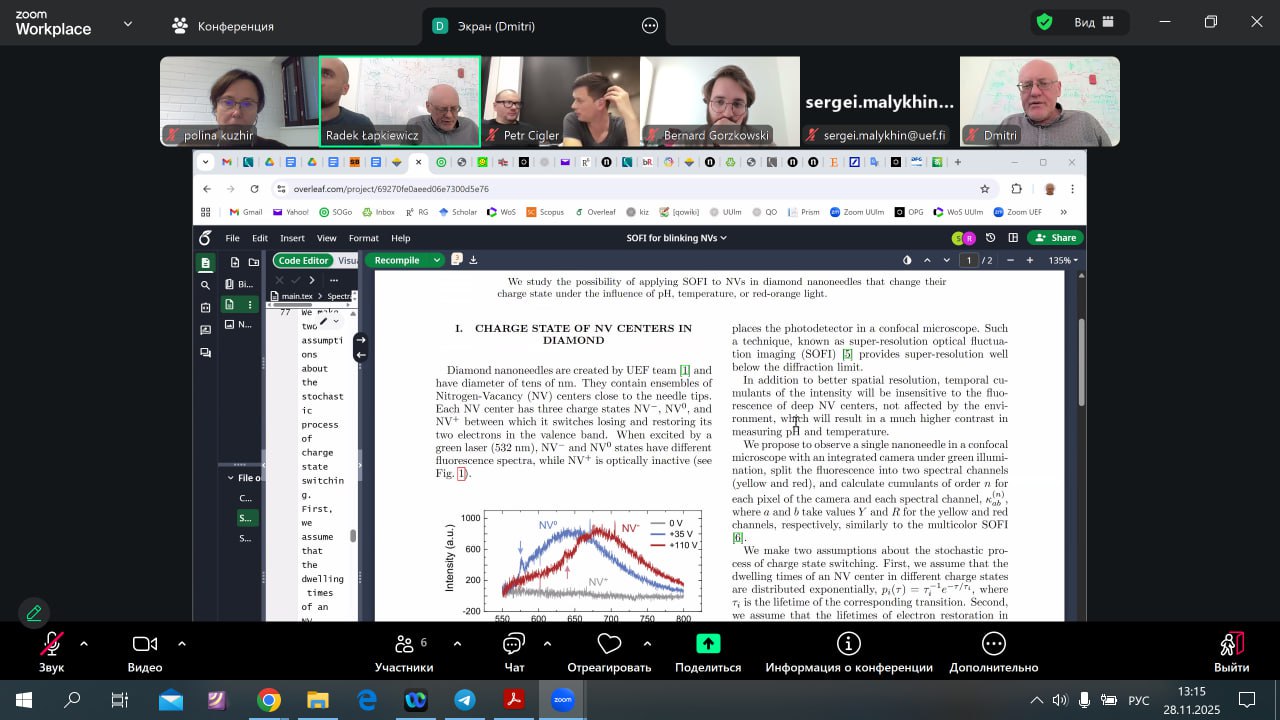Open the Конференция tab at top
This screenshot has height=720, width=1280.
pyautogui.click(x=223, y=26)
